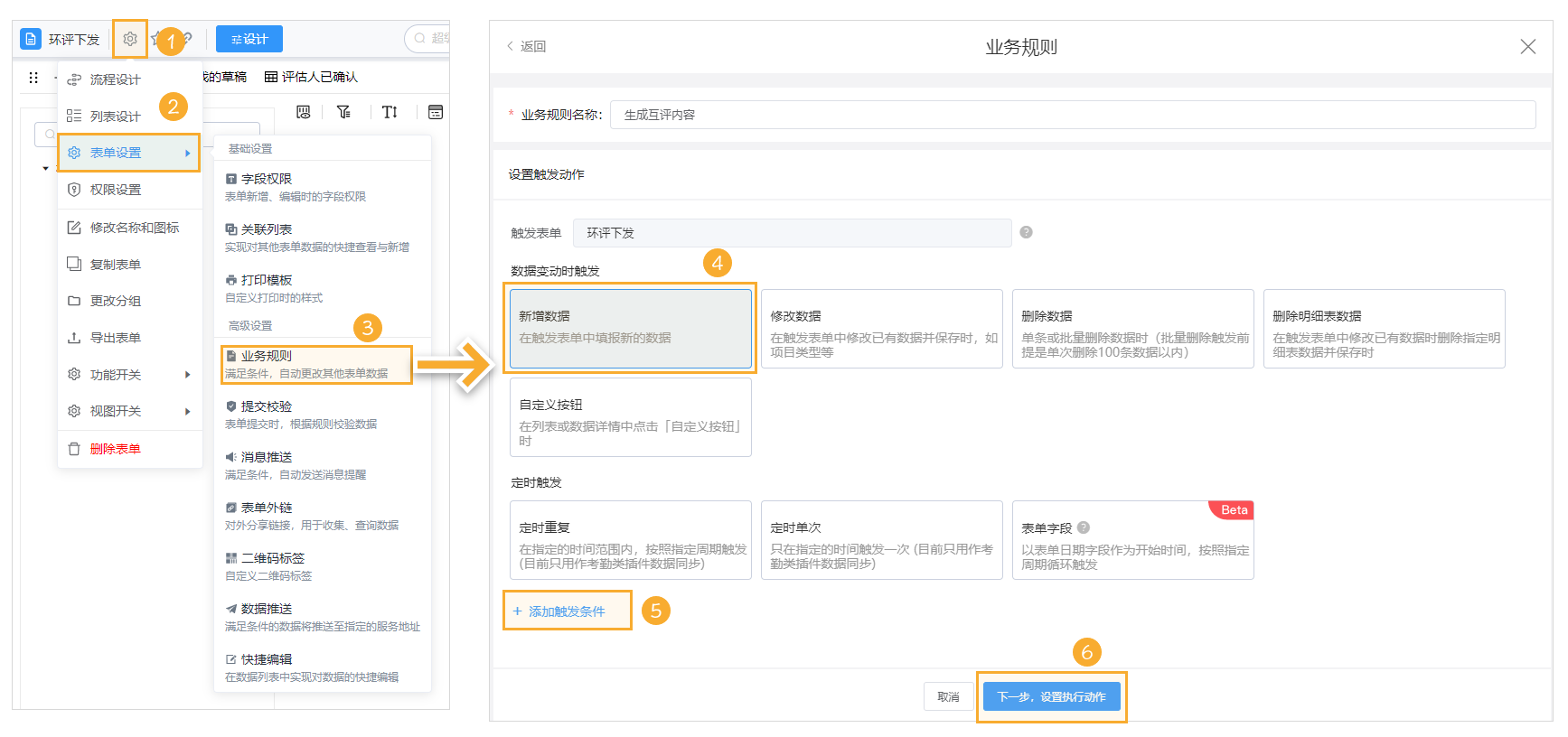Open 表单外链 setting
This screenshot has width=1568, height=737.
[x=322, y=516]
